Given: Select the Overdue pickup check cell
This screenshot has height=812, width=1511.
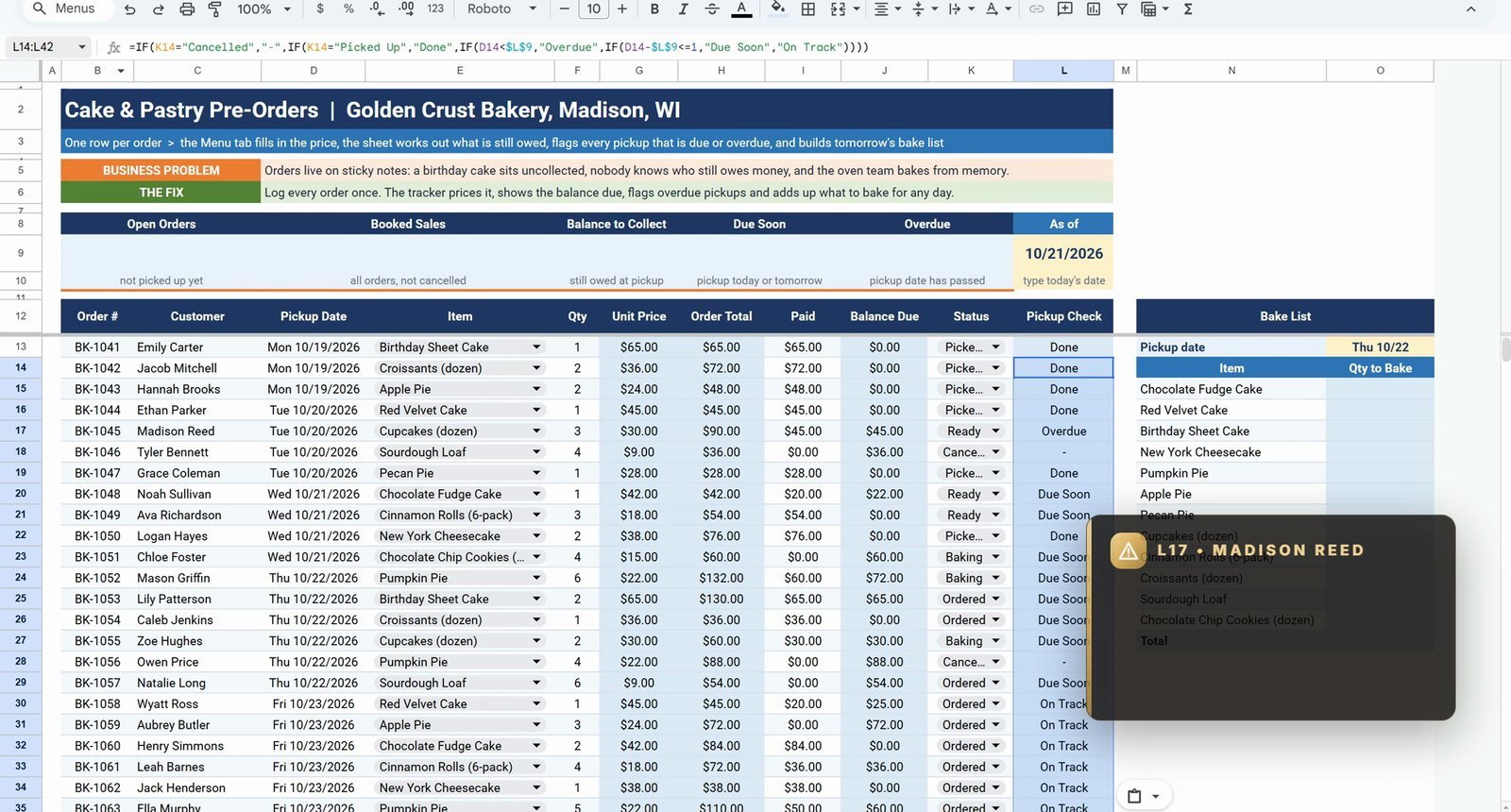Looking at the screenshot, I should 1063,431.
